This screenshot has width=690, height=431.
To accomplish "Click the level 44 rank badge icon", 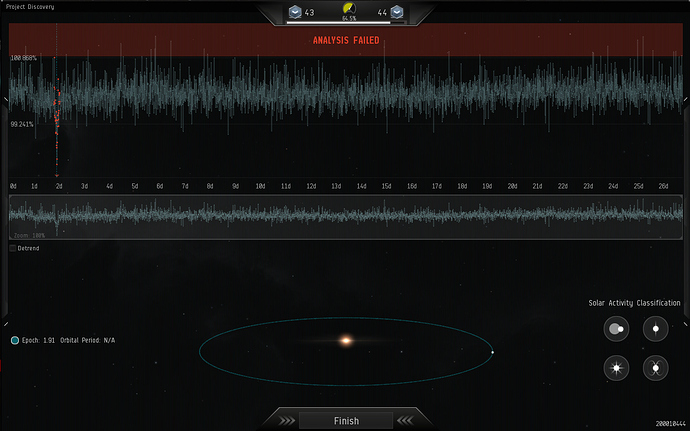I will pos(397,12).
